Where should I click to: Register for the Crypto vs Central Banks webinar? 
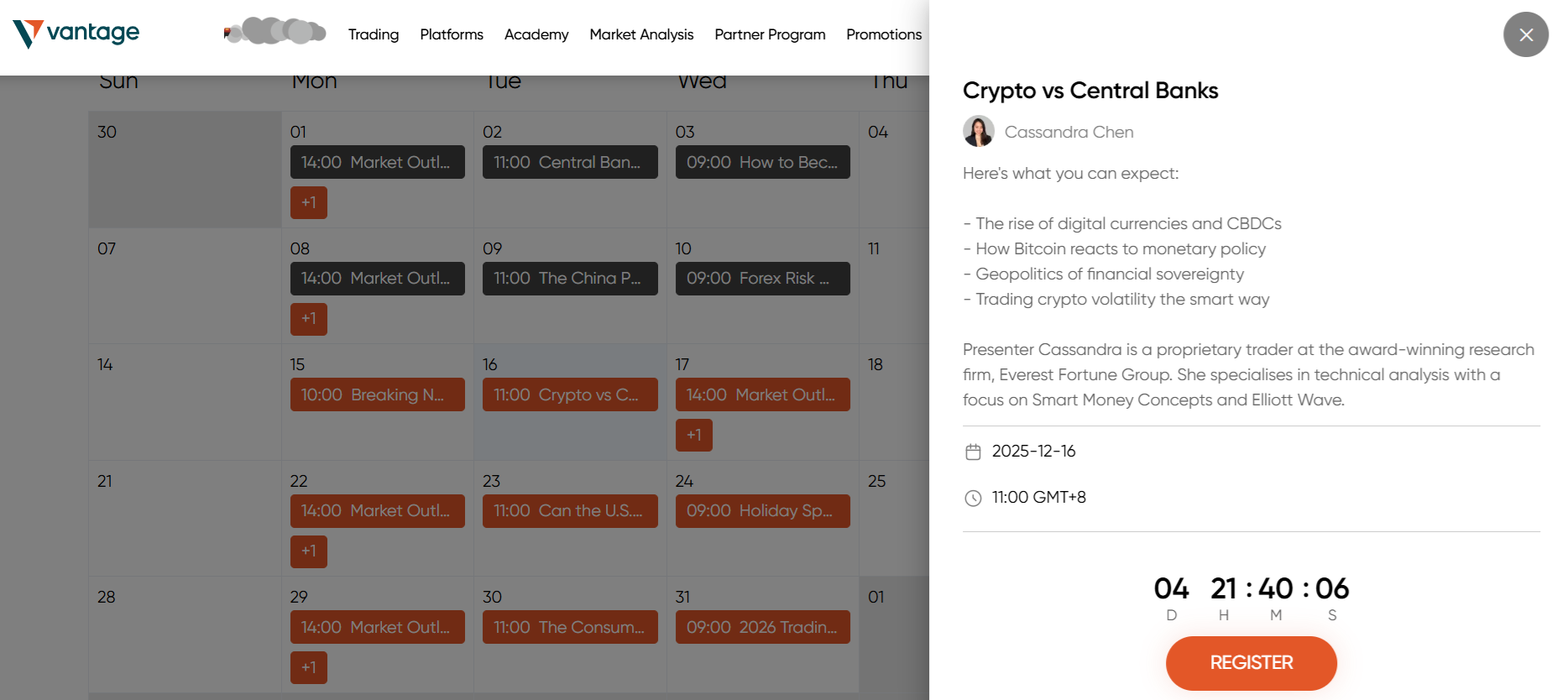pos(1251,663)
